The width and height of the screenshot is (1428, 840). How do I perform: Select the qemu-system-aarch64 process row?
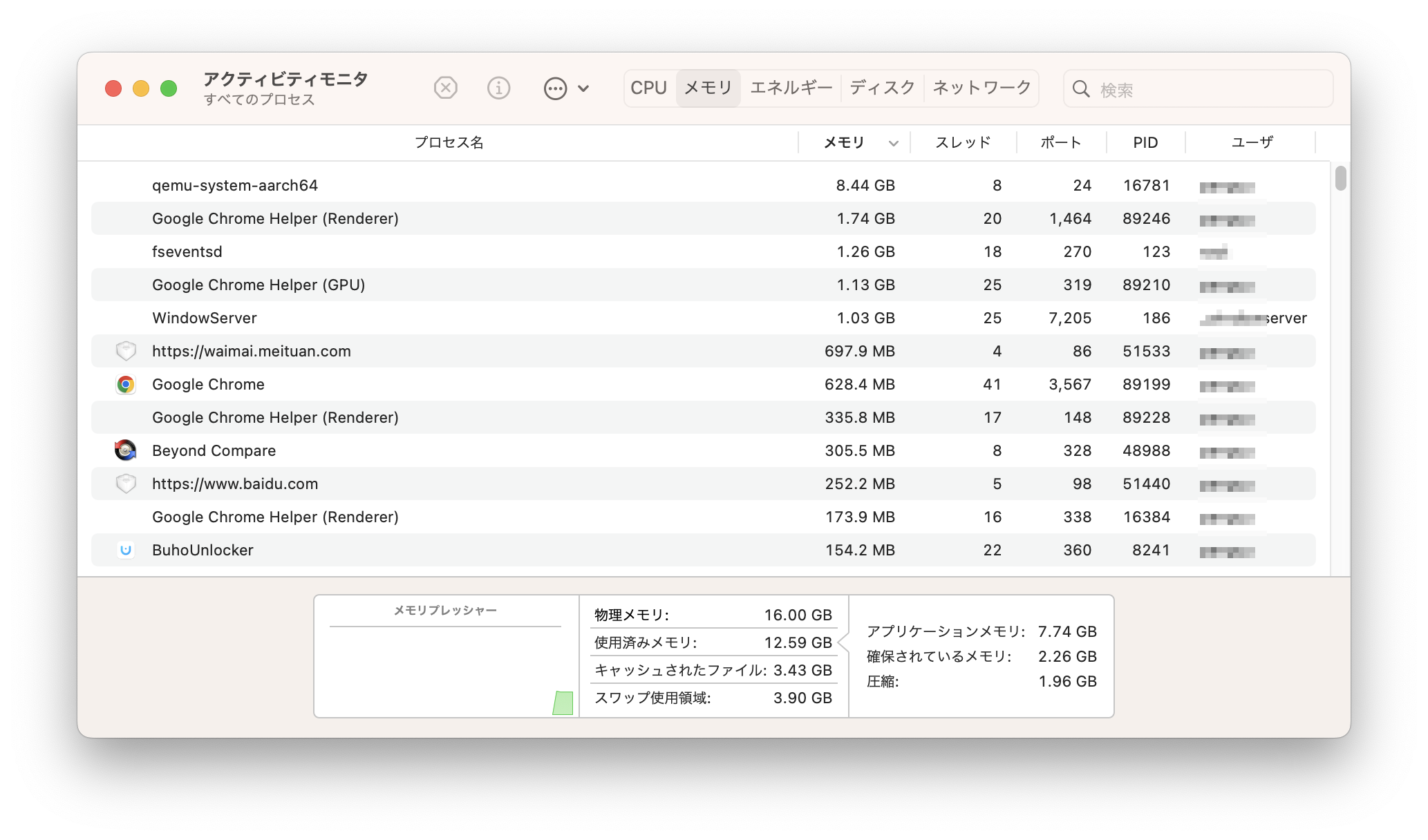pyautogui.click(x=704, y=185)
